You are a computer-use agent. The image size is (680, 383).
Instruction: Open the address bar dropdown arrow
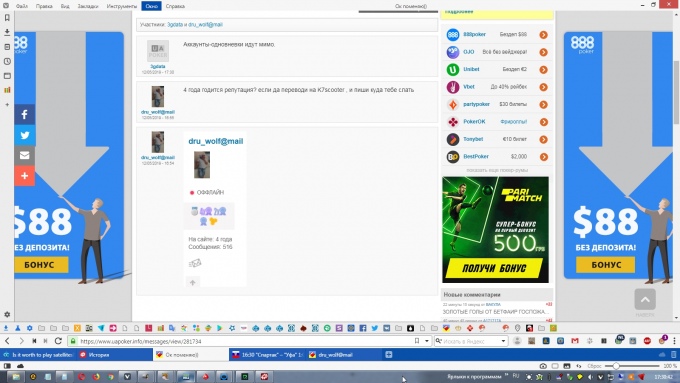point(427,341)
